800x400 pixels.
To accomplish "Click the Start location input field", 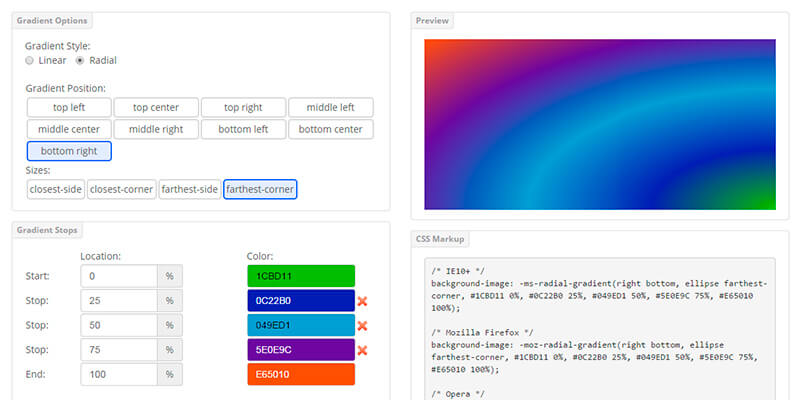I will [x=118, y=276].
